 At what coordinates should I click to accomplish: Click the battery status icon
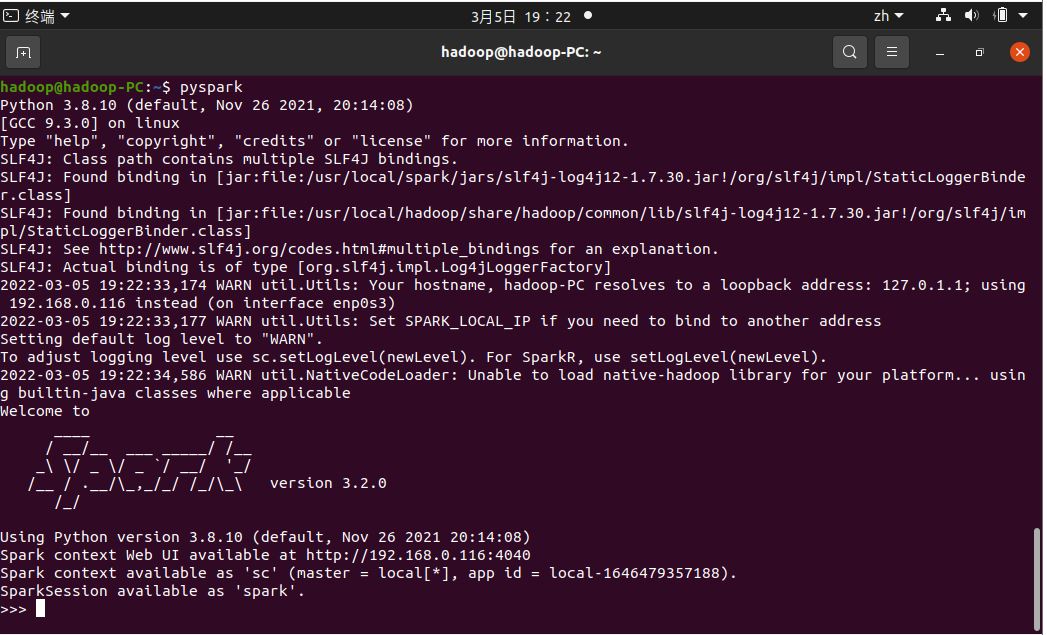click(1003, 15)
